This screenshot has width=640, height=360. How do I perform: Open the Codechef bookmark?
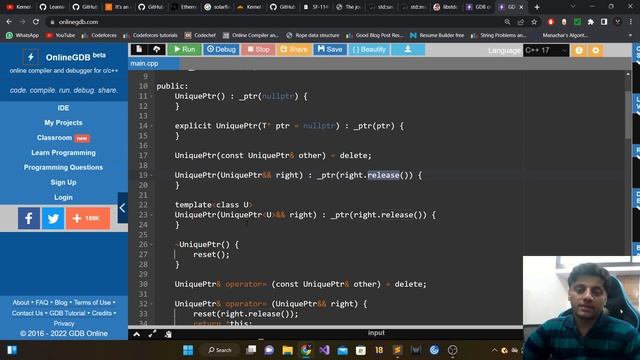pyautogui.click(x=200, y=36)
